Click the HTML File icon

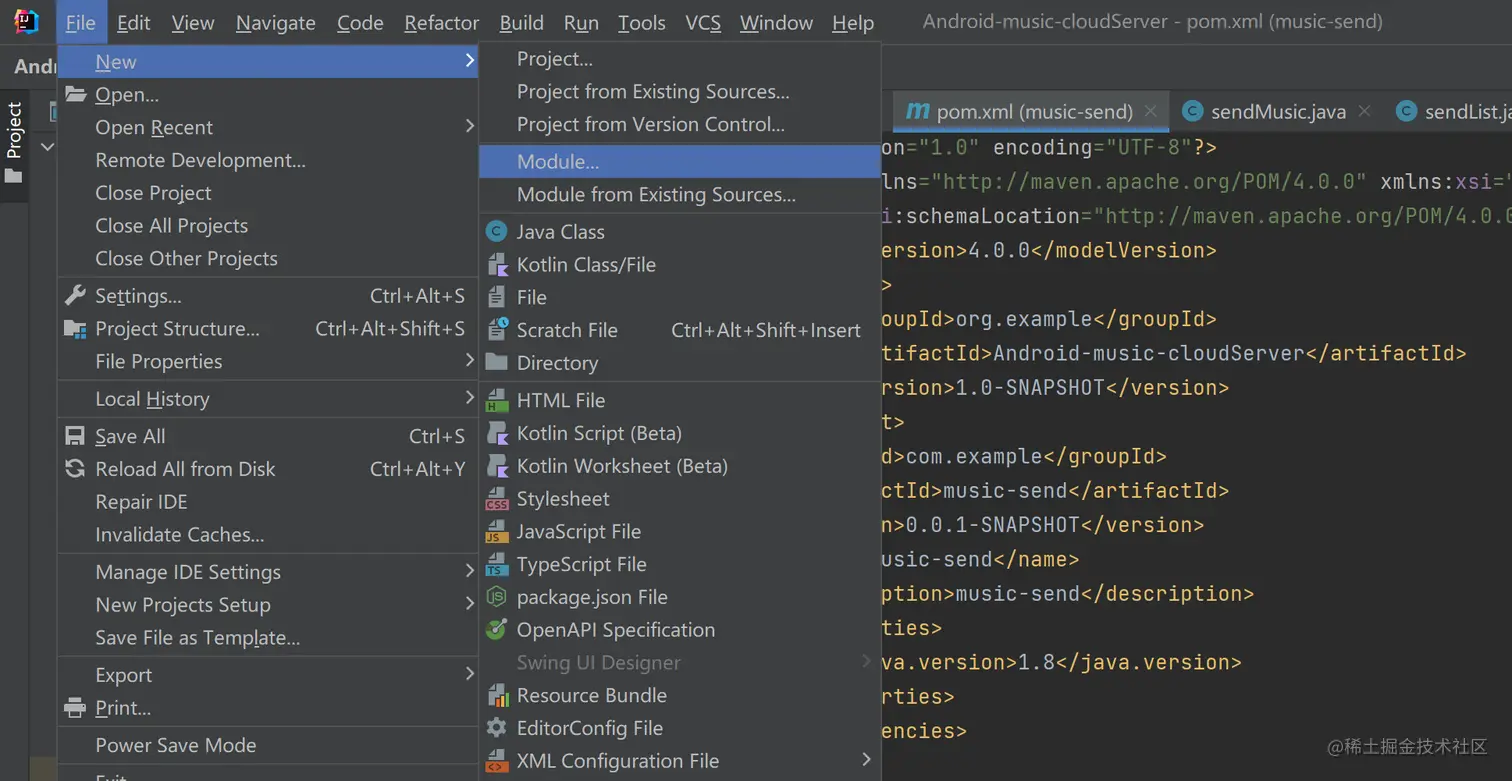[x=496, y=401]
